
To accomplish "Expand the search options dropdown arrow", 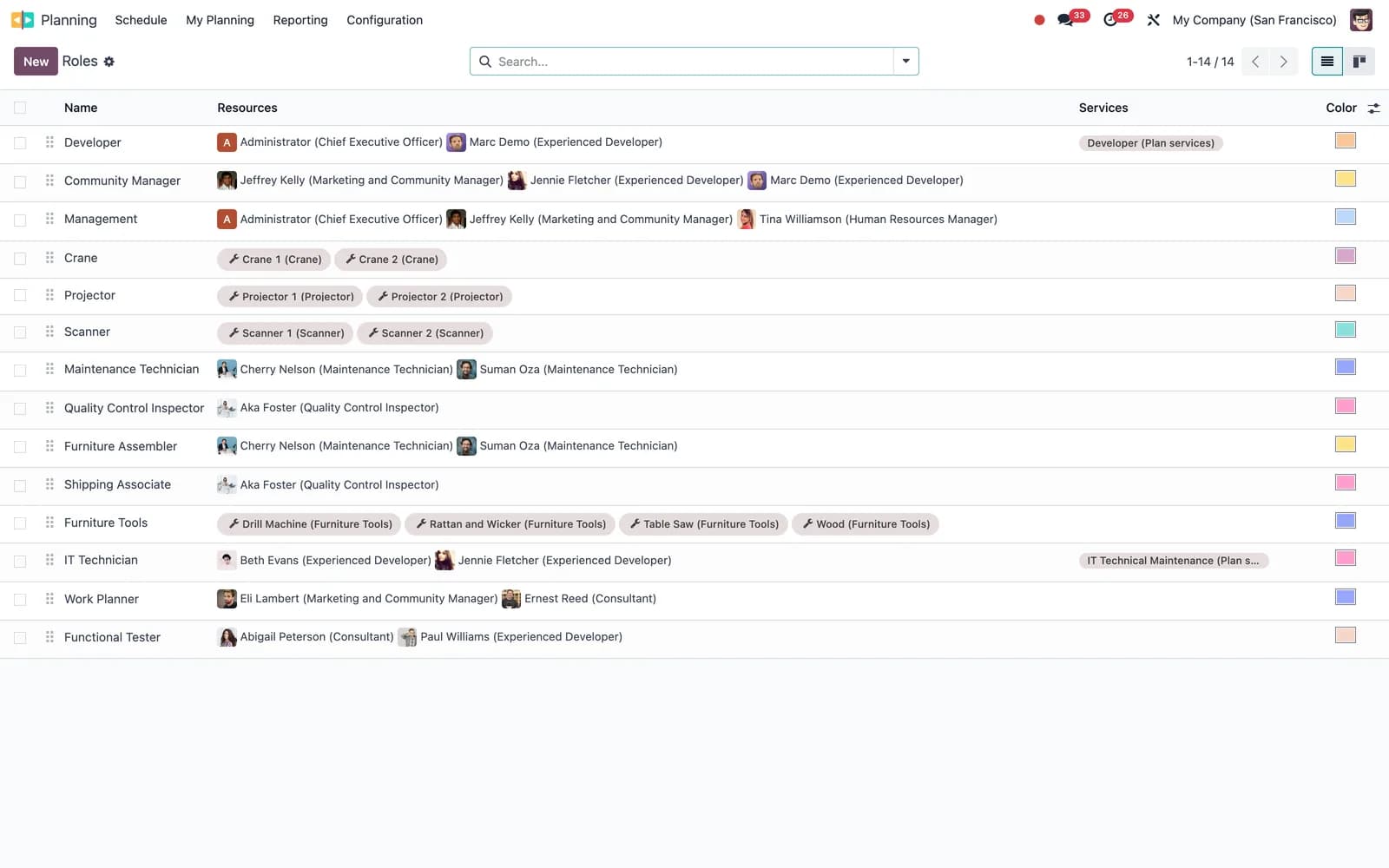I will pyautogui.click(x=905, y=62).
